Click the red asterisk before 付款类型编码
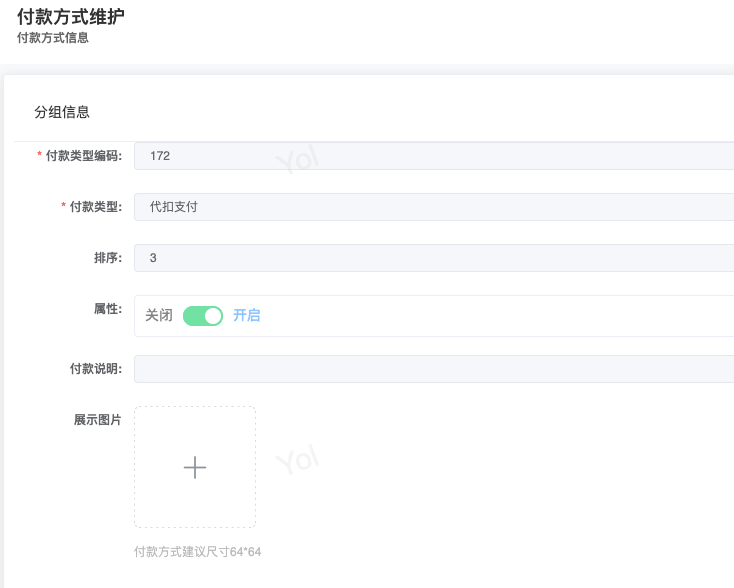This screenshot has width=734, height=588. (40, 156)
